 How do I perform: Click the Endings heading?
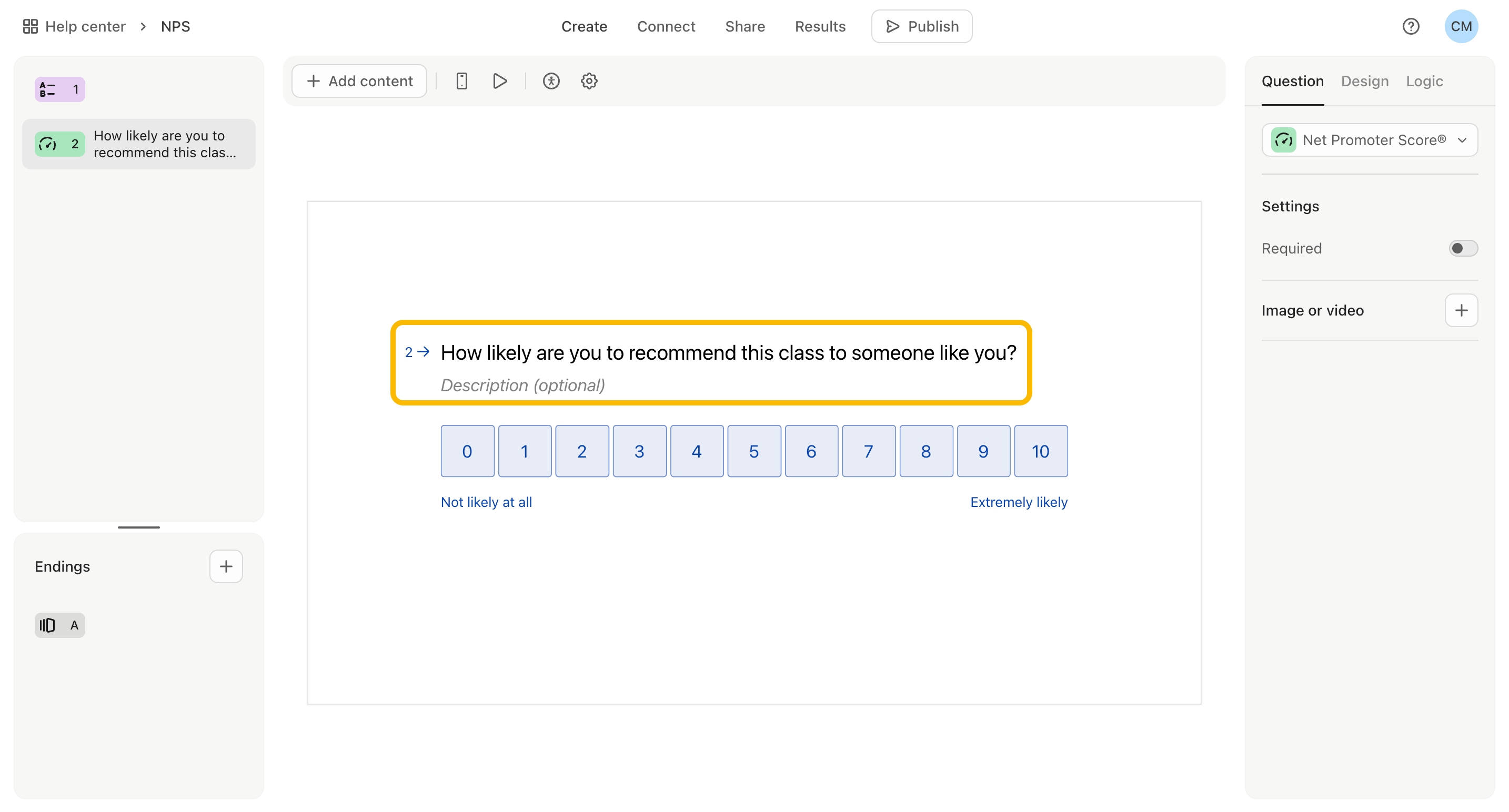[x=62, y=566]
